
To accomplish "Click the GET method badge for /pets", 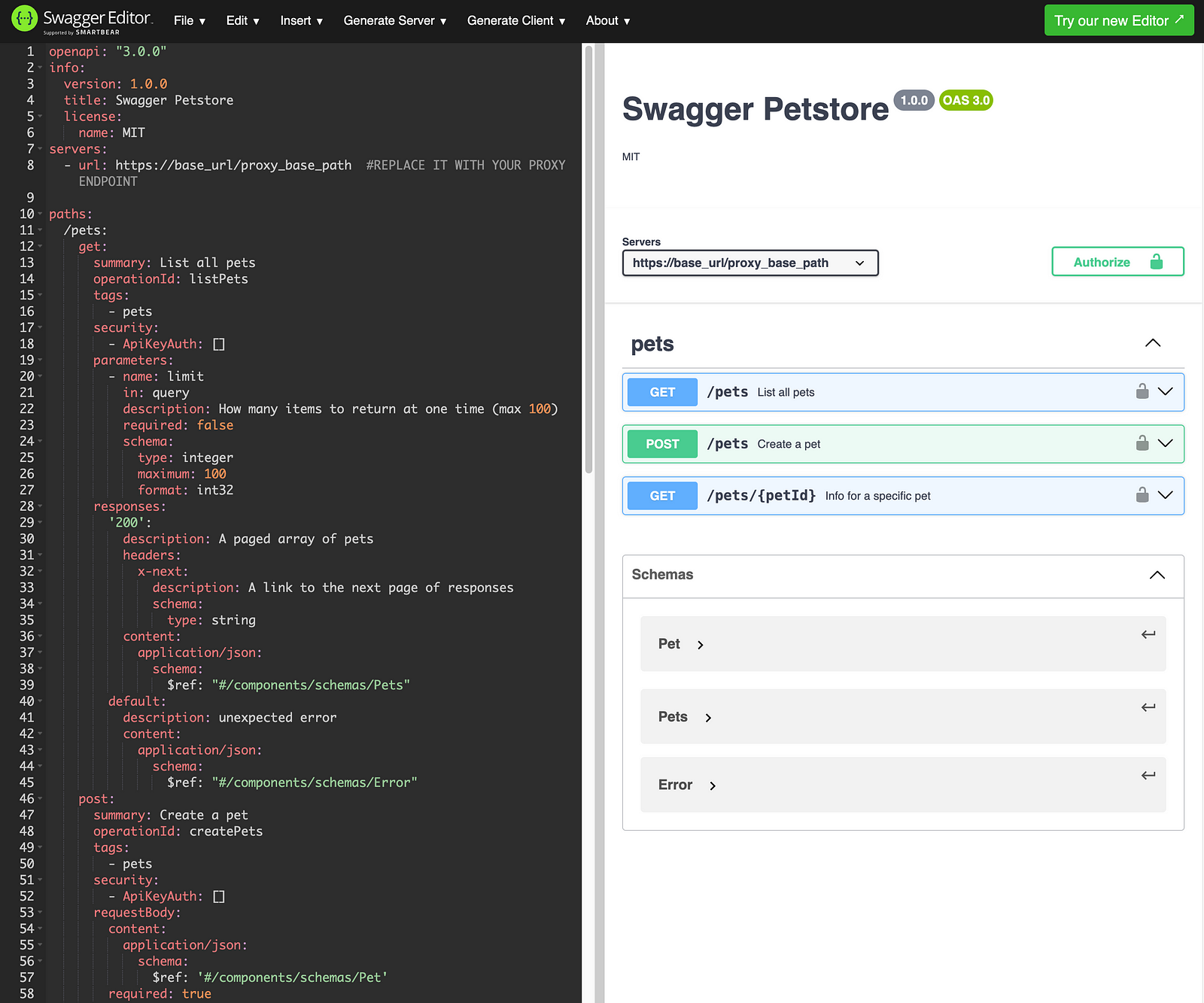I will tap(662, 392).
